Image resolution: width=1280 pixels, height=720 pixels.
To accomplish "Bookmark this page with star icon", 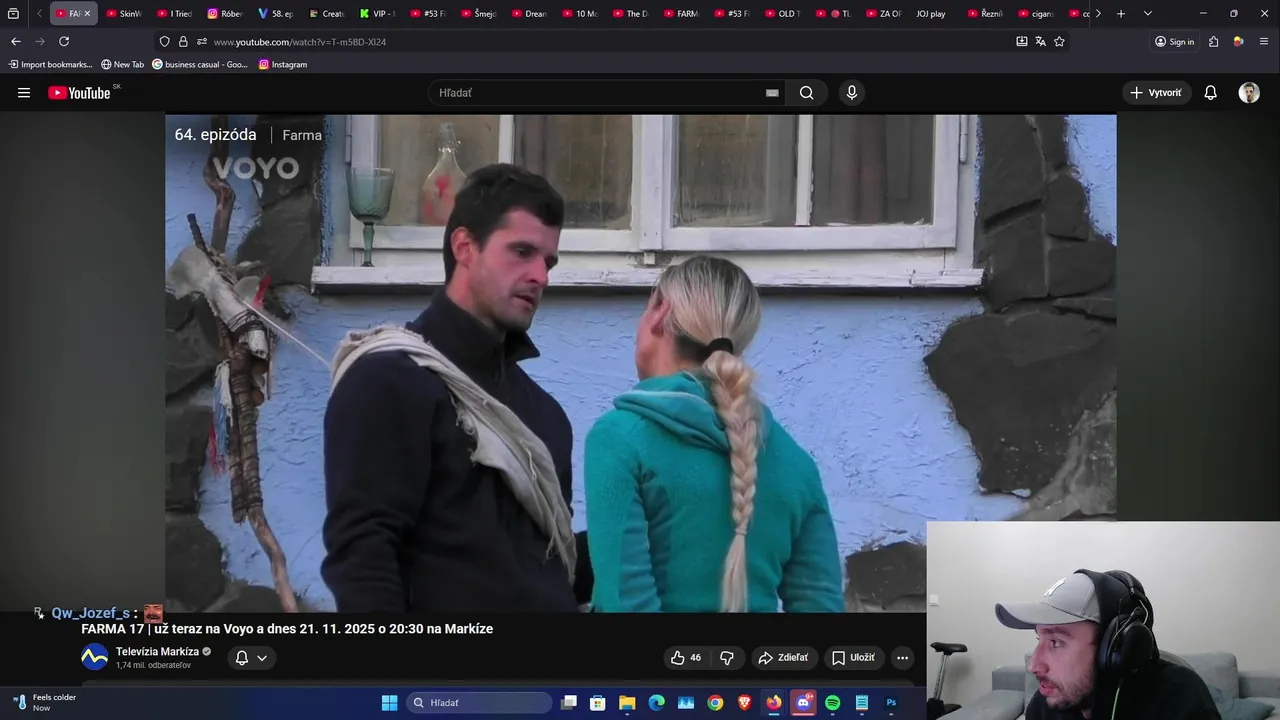I will [1059, 41].
